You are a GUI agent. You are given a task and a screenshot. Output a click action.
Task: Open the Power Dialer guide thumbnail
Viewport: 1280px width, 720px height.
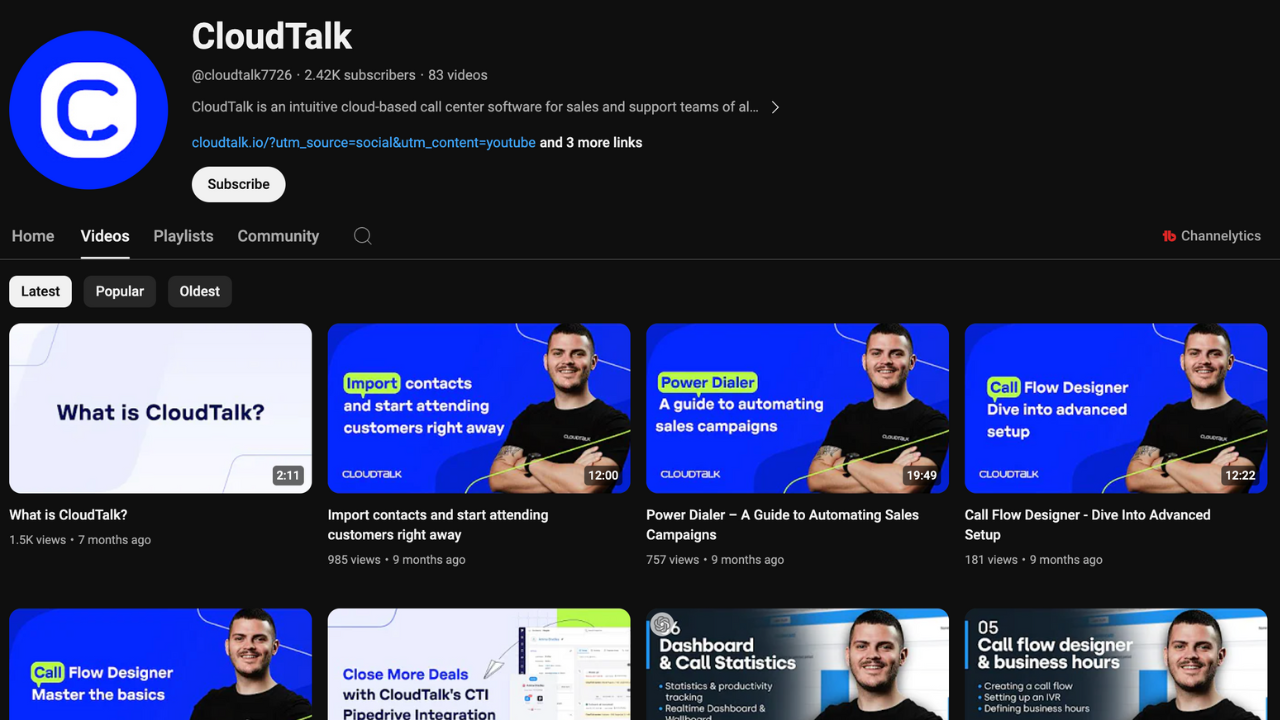[797, 408]
